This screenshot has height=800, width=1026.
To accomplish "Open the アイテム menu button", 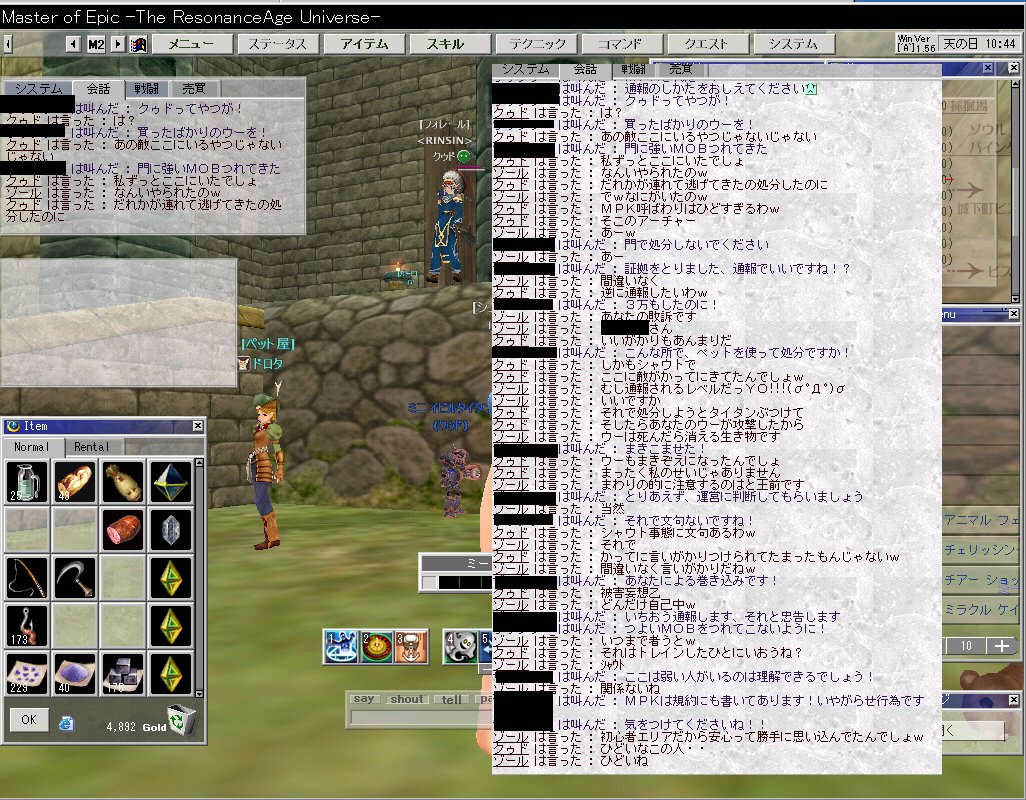I will [364, 44].
